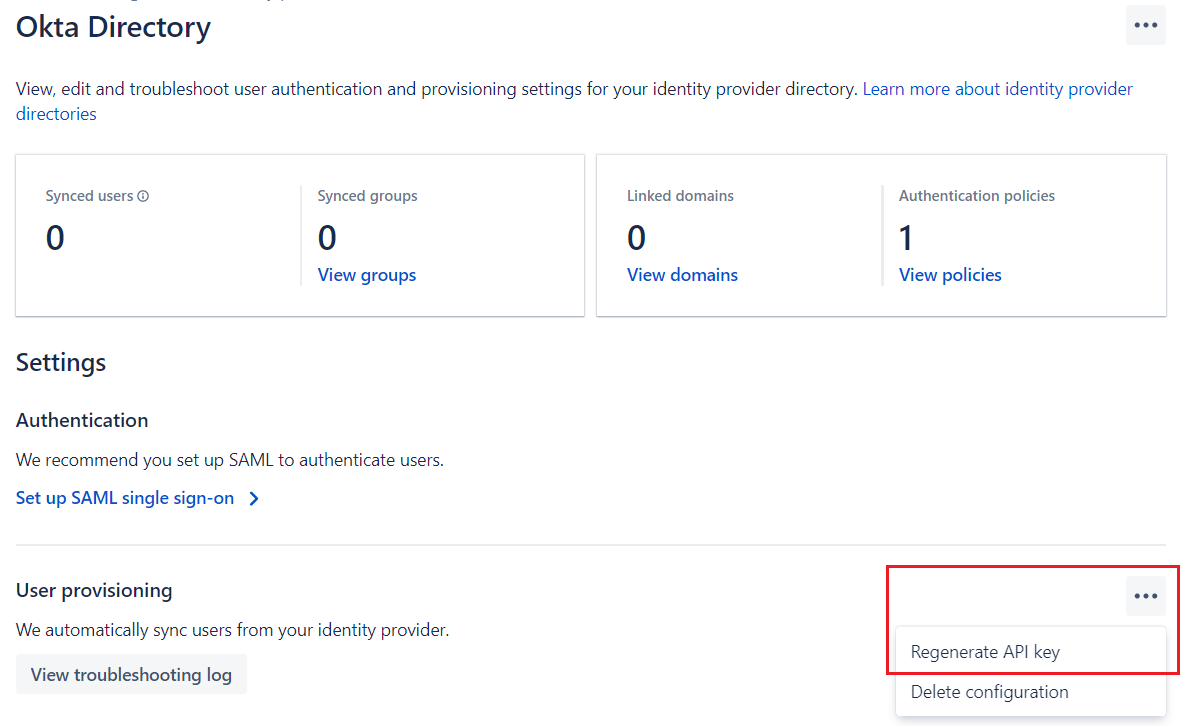This screenshot has width=1193, height=726.
Task: Follow the View domains link
Action: (x=682, y=275)
